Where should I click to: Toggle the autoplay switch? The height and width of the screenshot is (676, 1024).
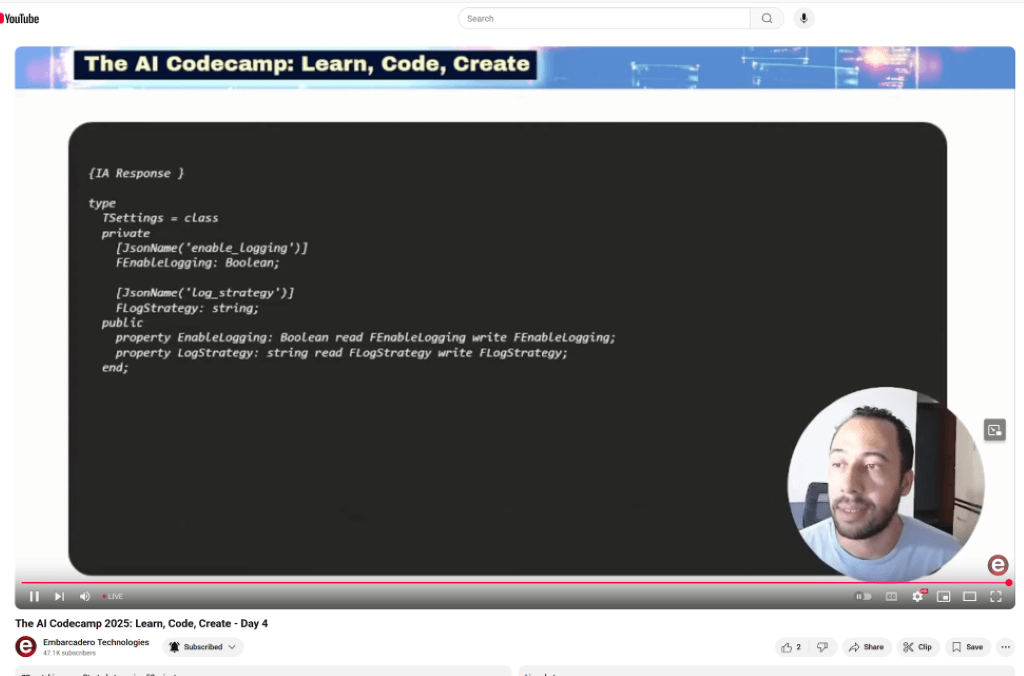click(862, 596)
